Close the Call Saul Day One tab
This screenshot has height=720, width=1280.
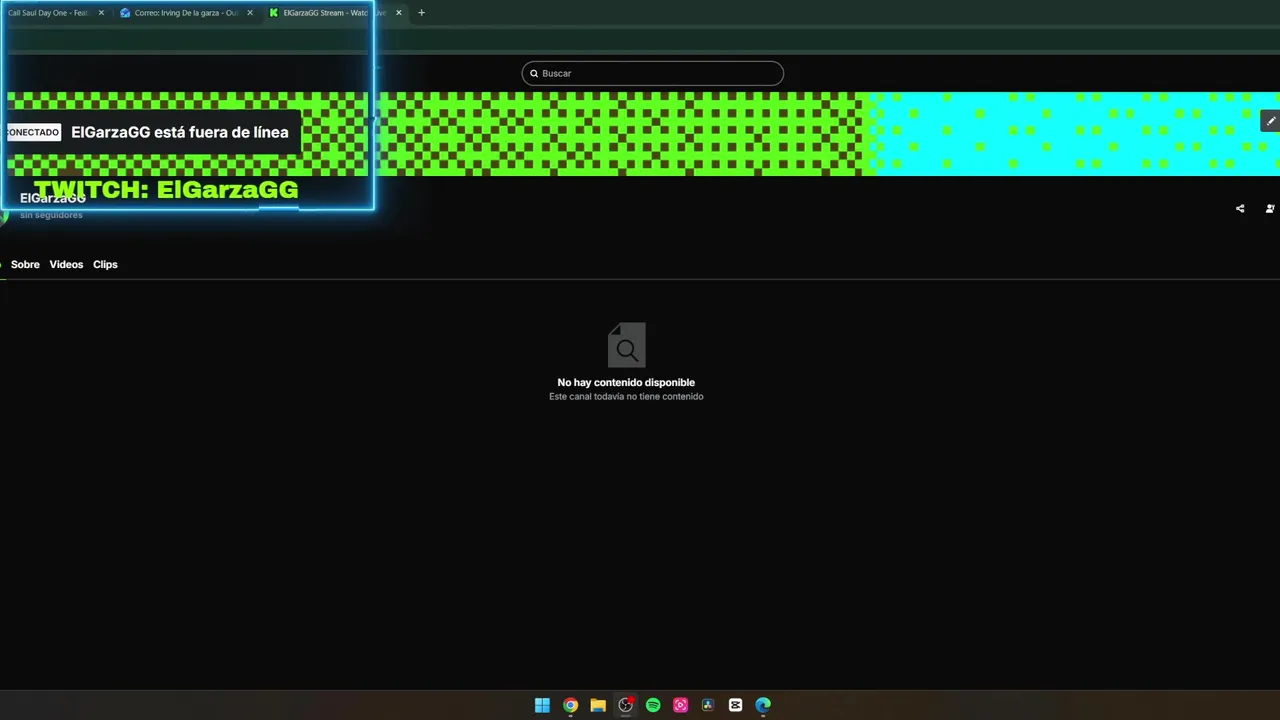click(101, 13)
